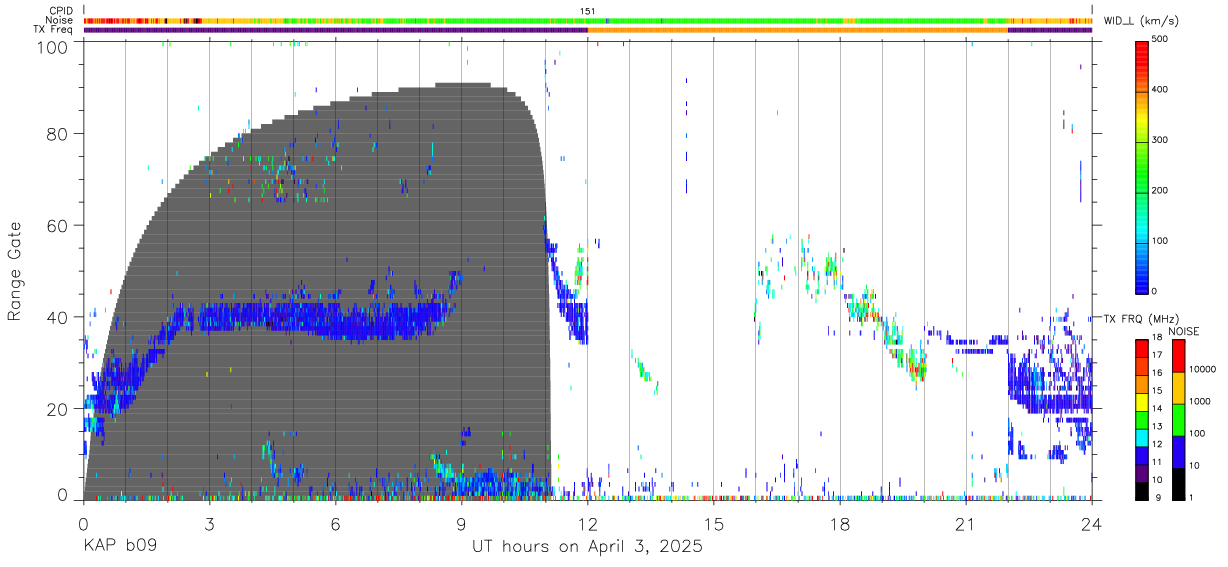Click colorbar tick label 200

click(x=1160, y=191)
